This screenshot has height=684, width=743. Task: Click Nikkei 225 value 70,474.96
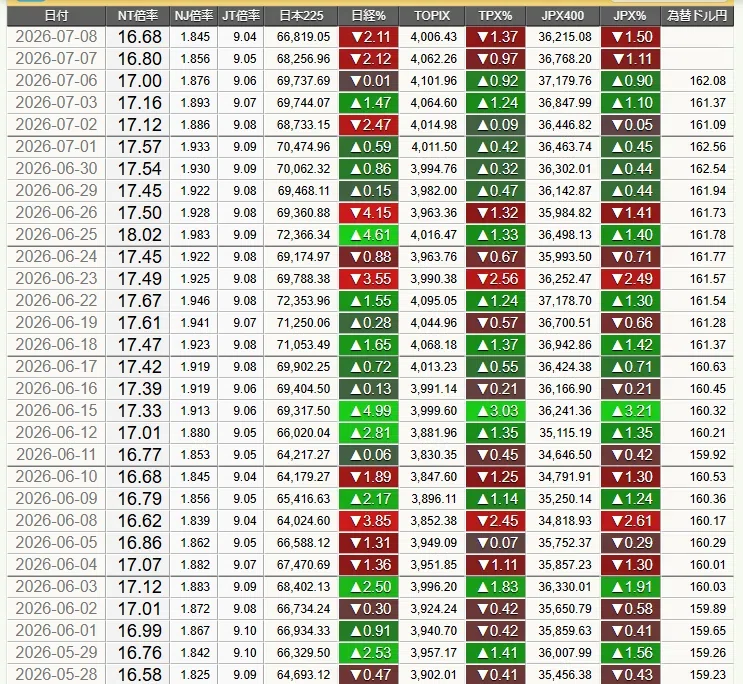coord(303,146)
